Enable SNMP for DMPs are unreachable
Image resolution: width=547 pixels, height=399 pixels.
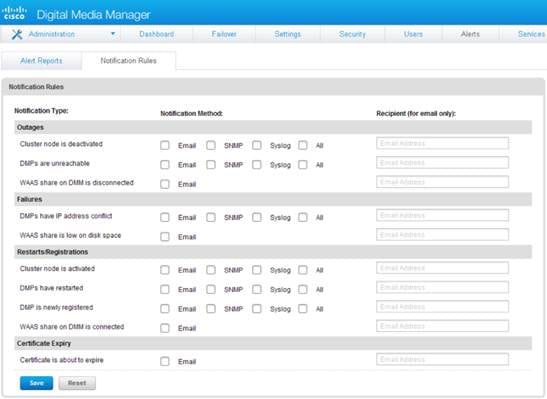coord(211,165)
